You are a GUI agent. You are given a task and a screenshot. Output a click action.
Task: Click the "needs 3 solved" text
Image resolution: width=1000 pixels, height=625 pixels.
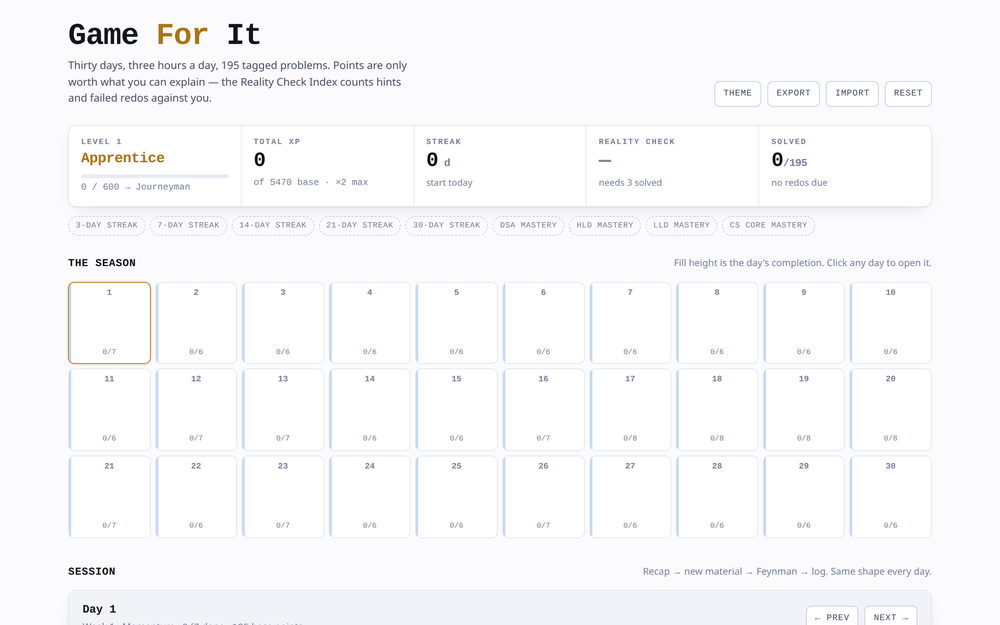pyautogui.click(x=630, y=183)
